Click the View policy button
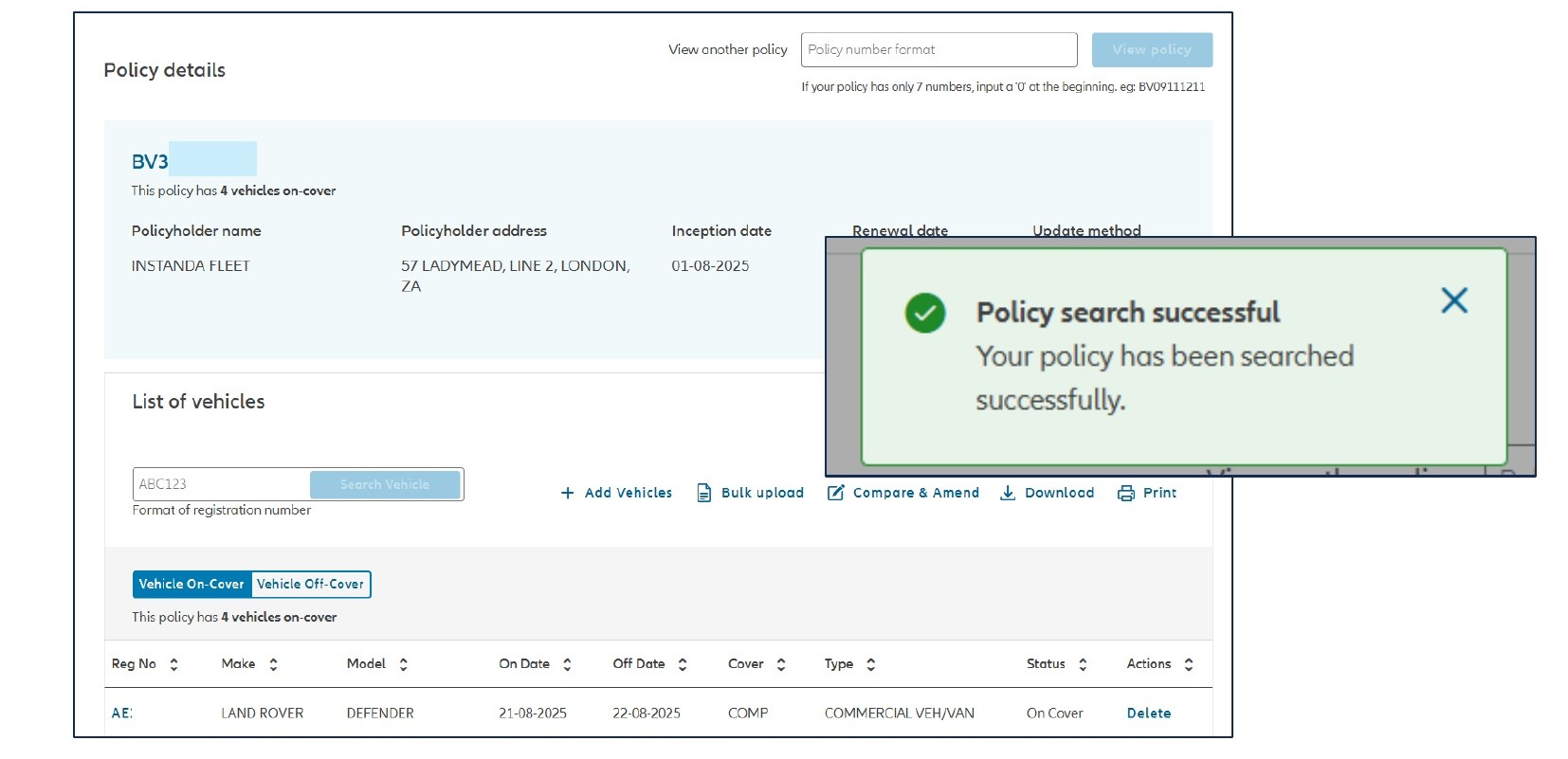This screenshot has width=1568, height=759. [x=1152, y=50]
